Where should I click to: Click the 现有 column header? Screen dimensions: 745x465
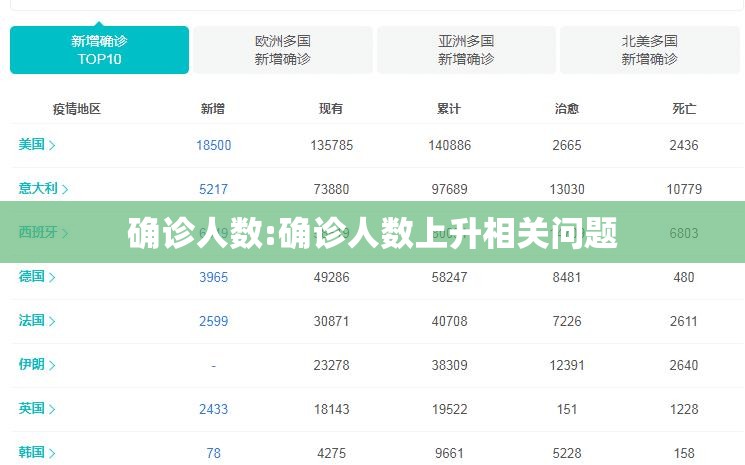tap(331, 109)
